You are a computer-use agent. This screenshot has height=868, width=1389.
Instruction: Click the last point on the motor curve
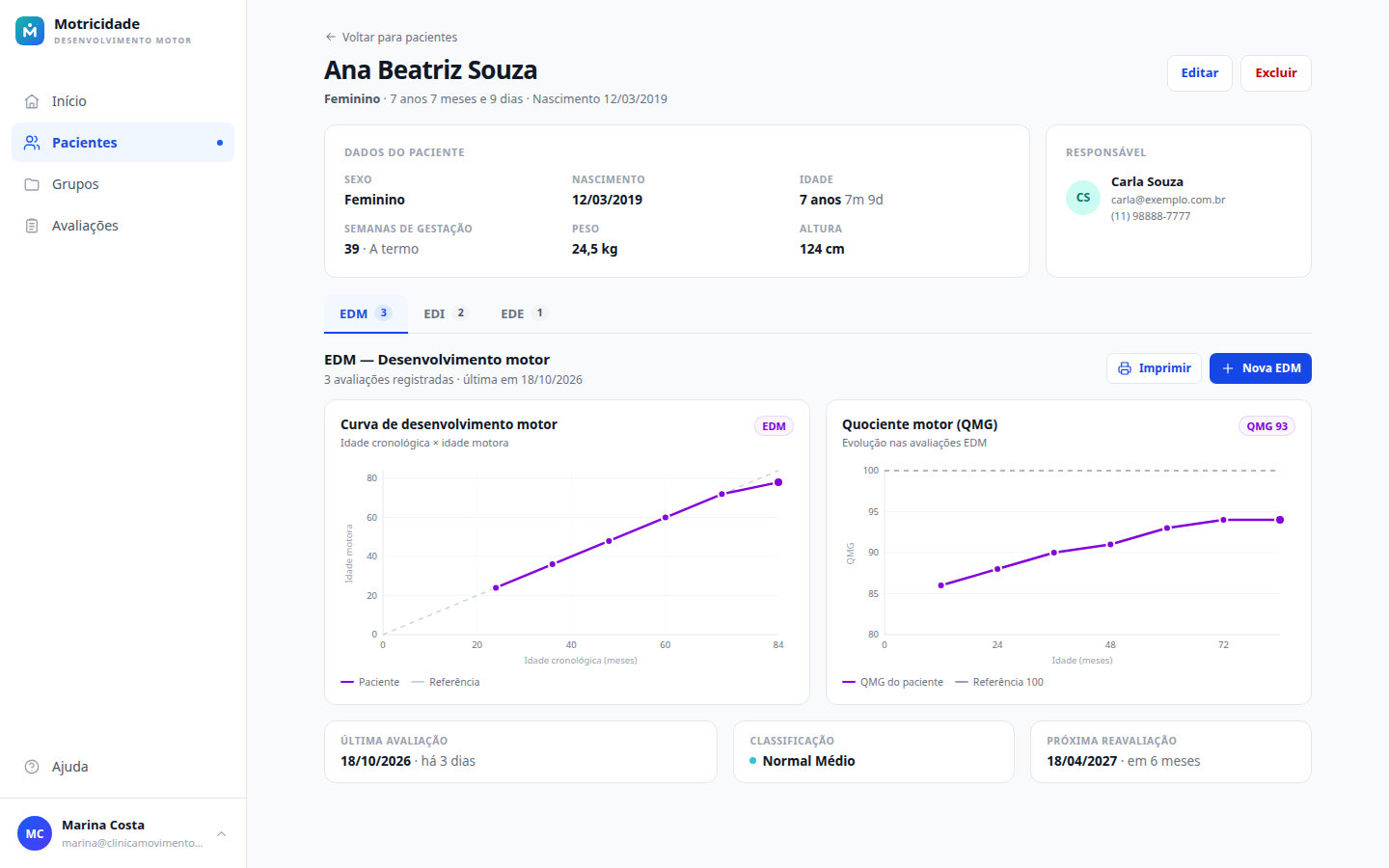(778, 482)
